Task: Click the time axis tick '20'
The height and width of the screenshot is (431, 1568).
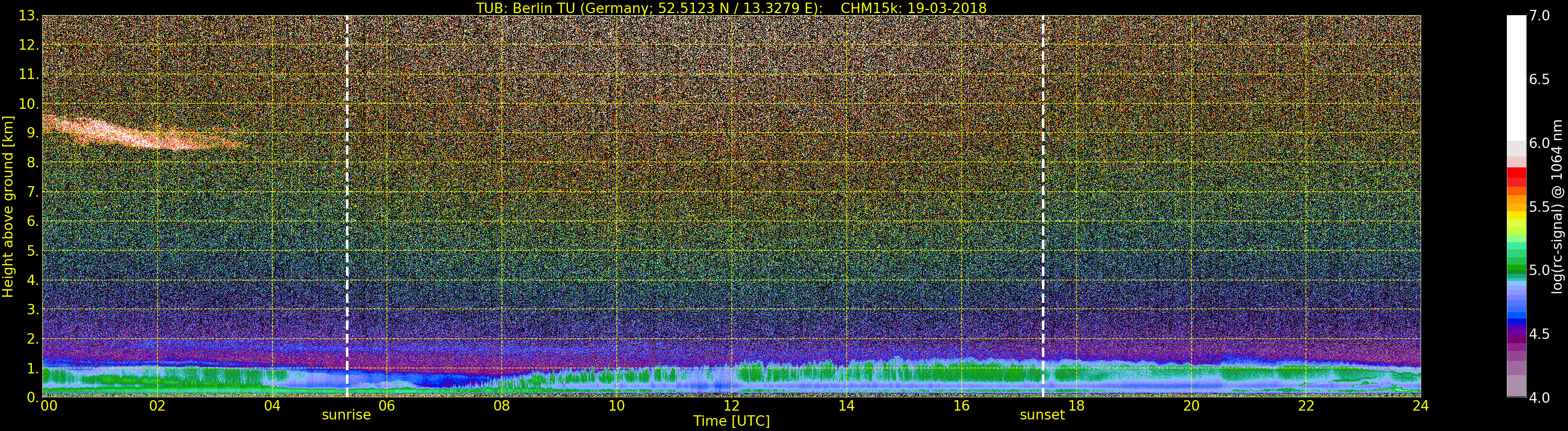Action: pyautogui.click(x=1191, y=405)
